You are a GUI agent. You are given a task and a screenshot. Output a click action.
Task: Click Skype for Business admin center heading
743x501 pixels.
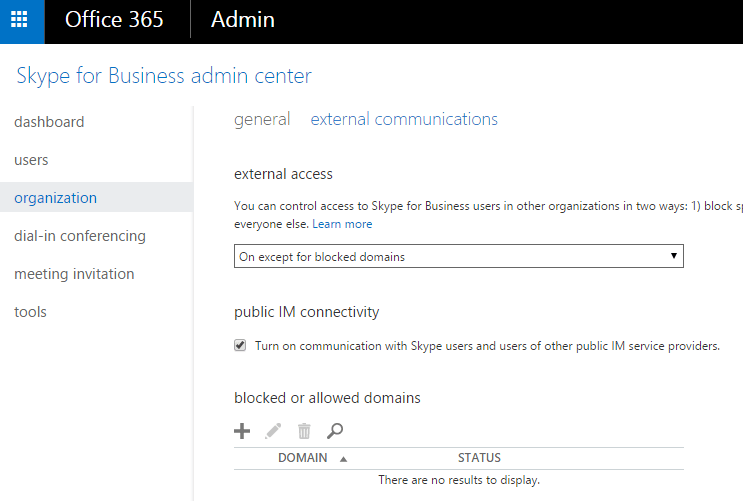(x=164, y=76)
